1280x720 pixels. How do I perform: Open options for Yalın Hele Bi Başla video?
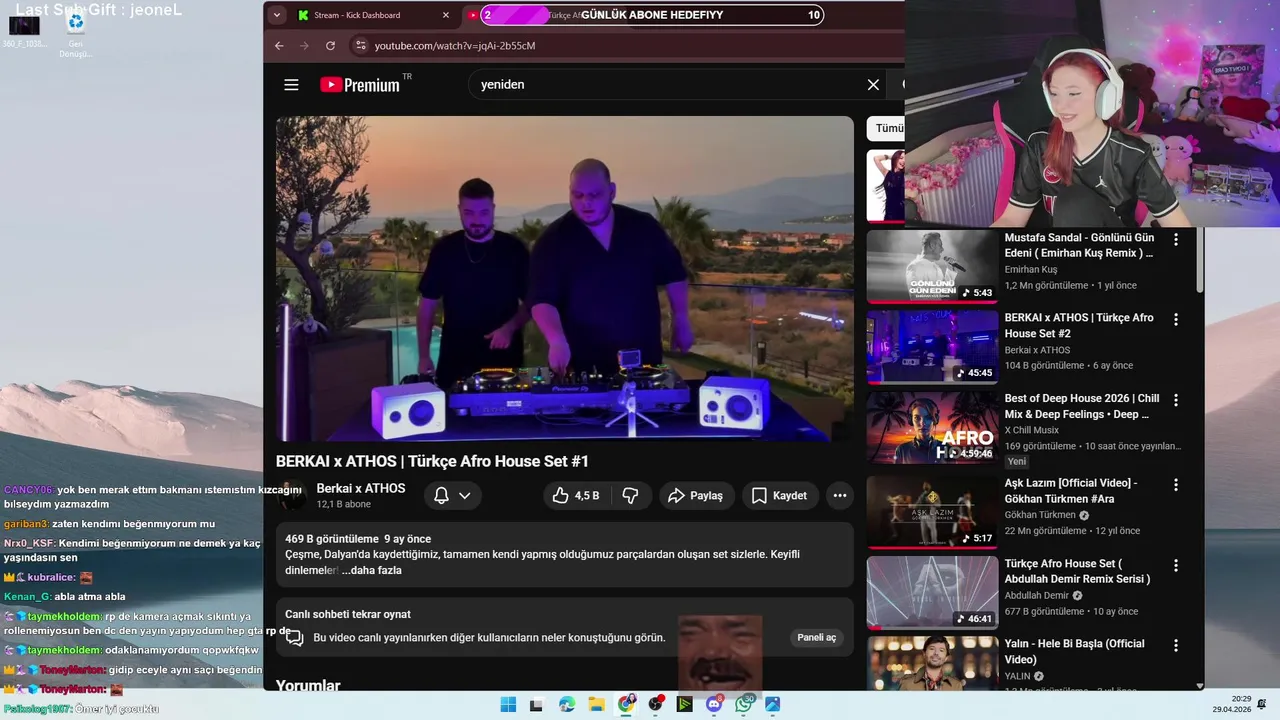pos(1176,646)
